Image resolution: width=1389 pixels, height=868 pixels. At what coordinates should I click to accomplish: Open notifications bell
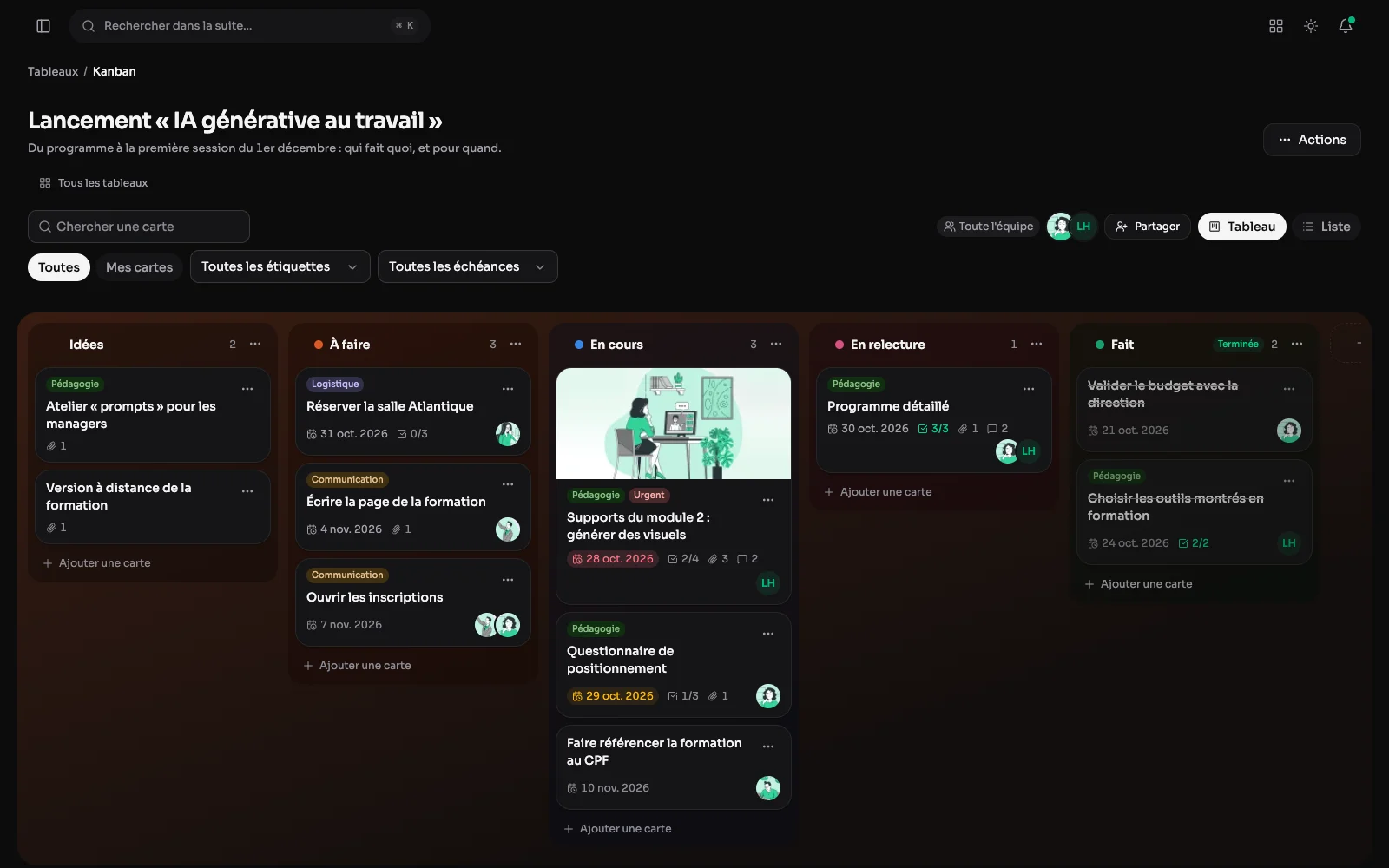click(1346, 26)
